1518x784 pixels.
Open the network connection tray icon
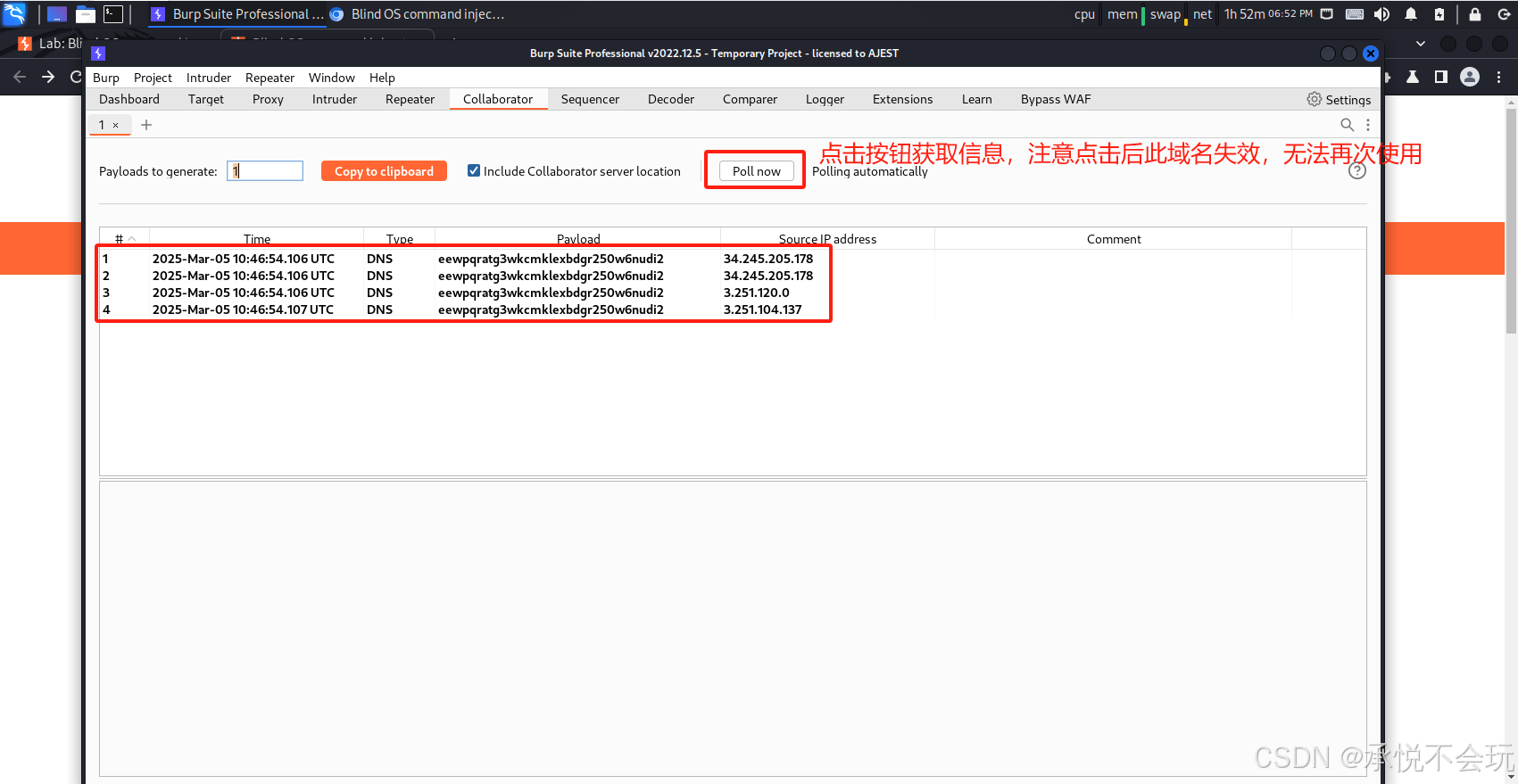coord(1327,14)
